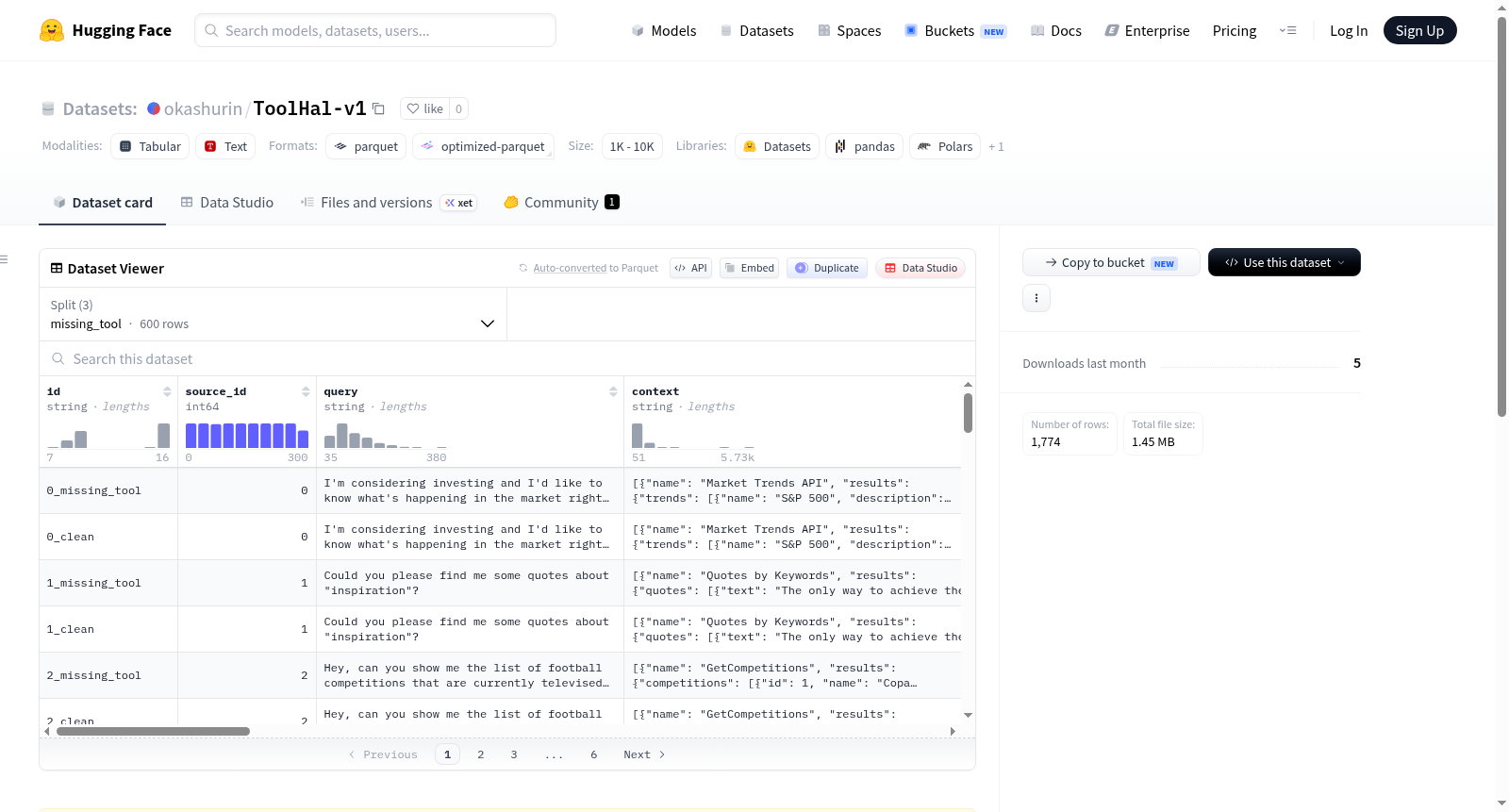Open Buckets in top navigation

click(x=955, y=31)
